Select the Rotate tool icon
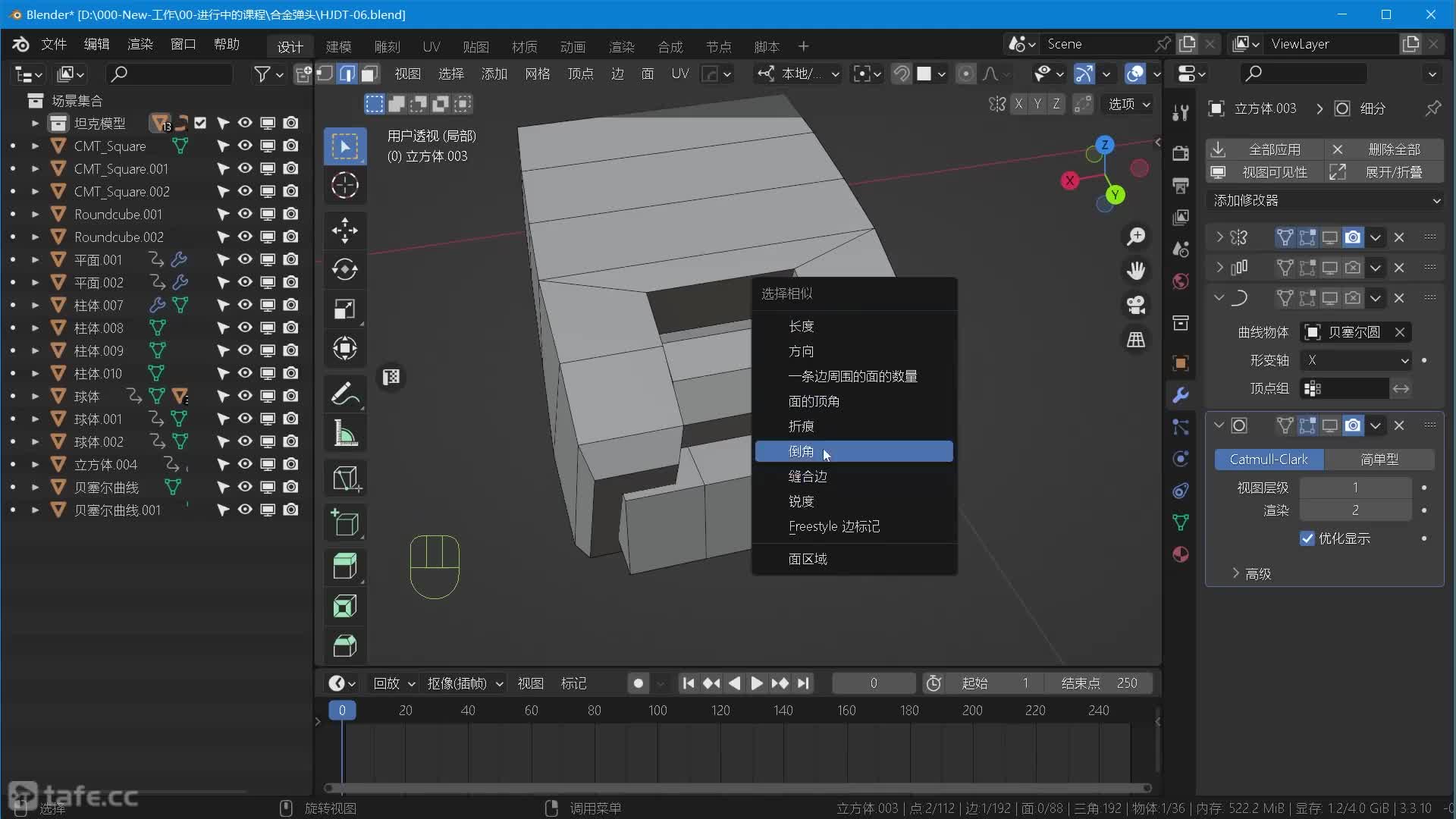Viewport: 1456px width, 819px height. point(345,270)
